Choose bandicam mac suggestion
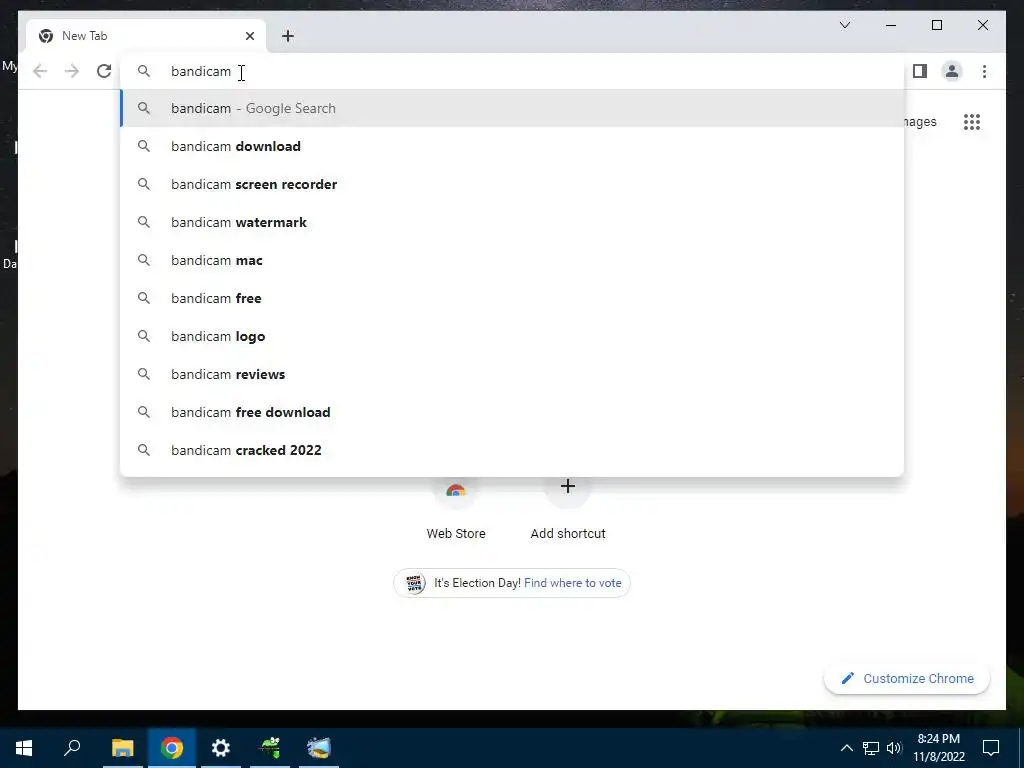 pyautogui.click(x=512, y=260)
